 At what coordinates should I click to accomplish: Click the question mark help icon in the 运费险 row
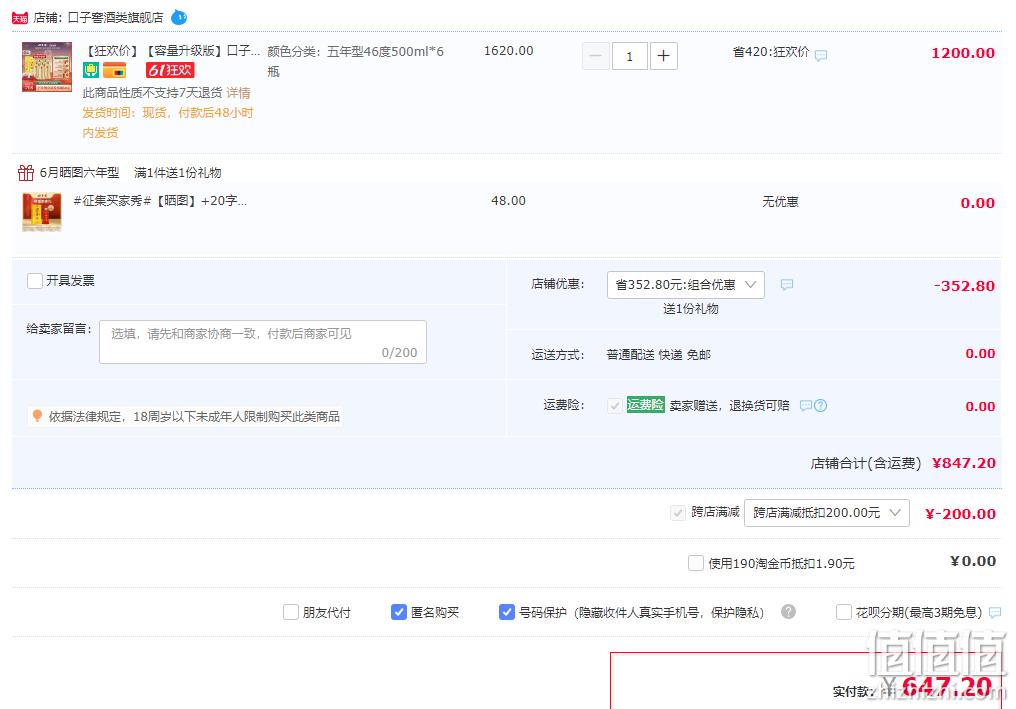820,406
